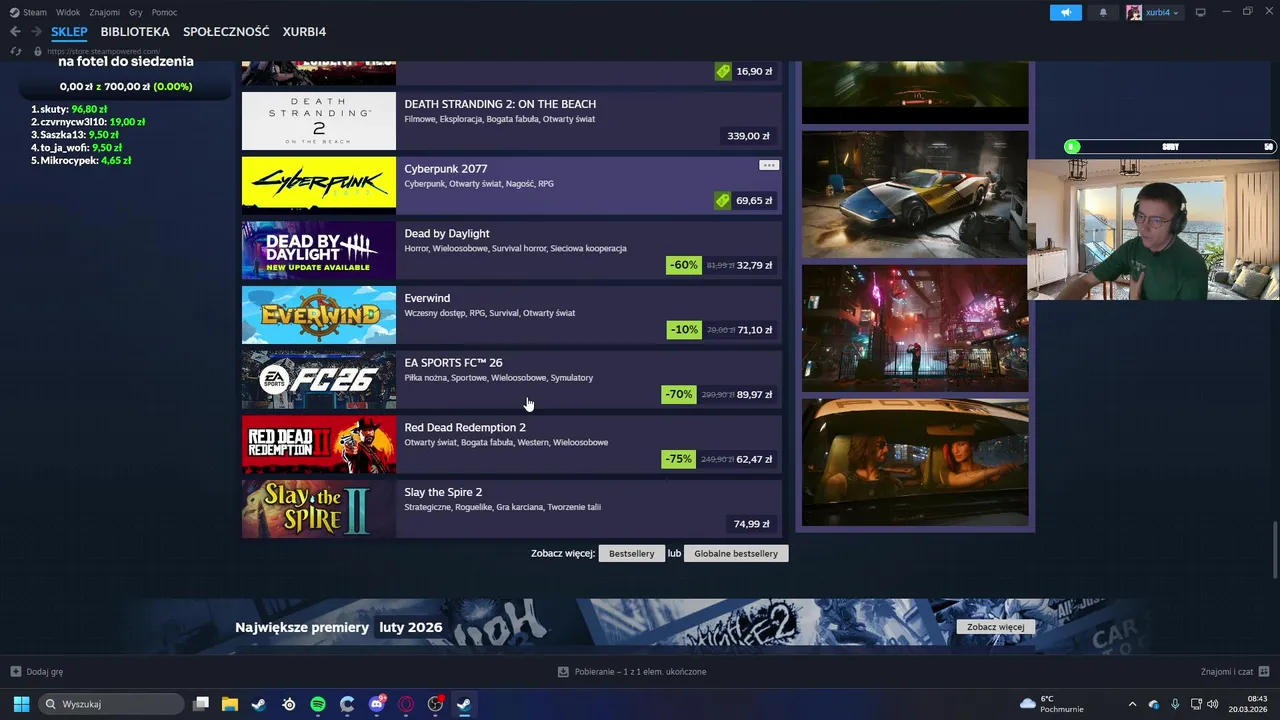Viewport: 1280px width, 720px height.
Task: Open the Pomoc menu
Action: coord(164,12)
